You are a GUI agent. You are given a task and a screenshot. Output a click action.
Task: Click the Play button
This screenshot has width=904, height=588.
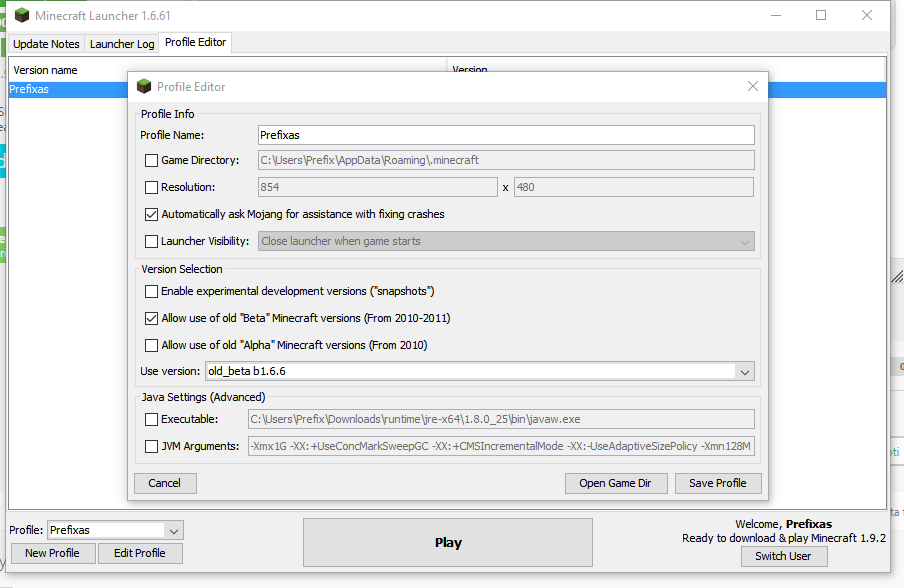(x=448, y=542)
